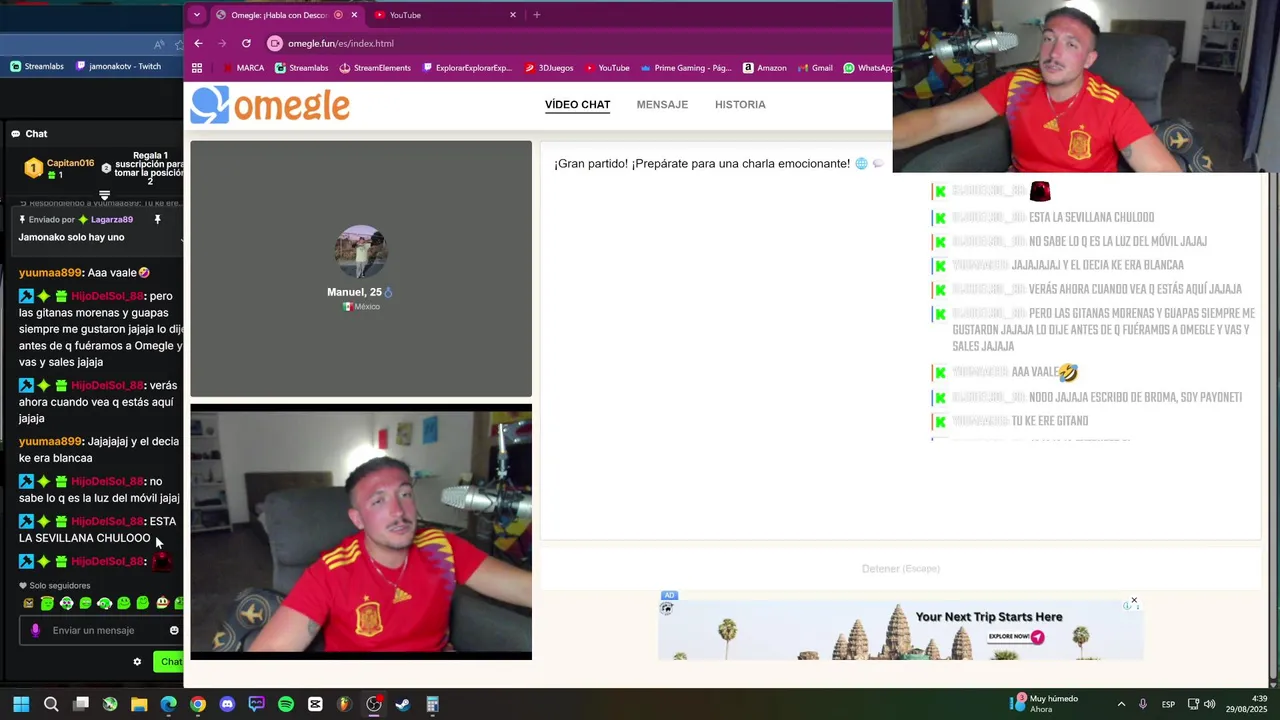Image resolution: width=1280 pixels, height=720 pixels.
Task: Go back in browser history
Action: (198, 43)
